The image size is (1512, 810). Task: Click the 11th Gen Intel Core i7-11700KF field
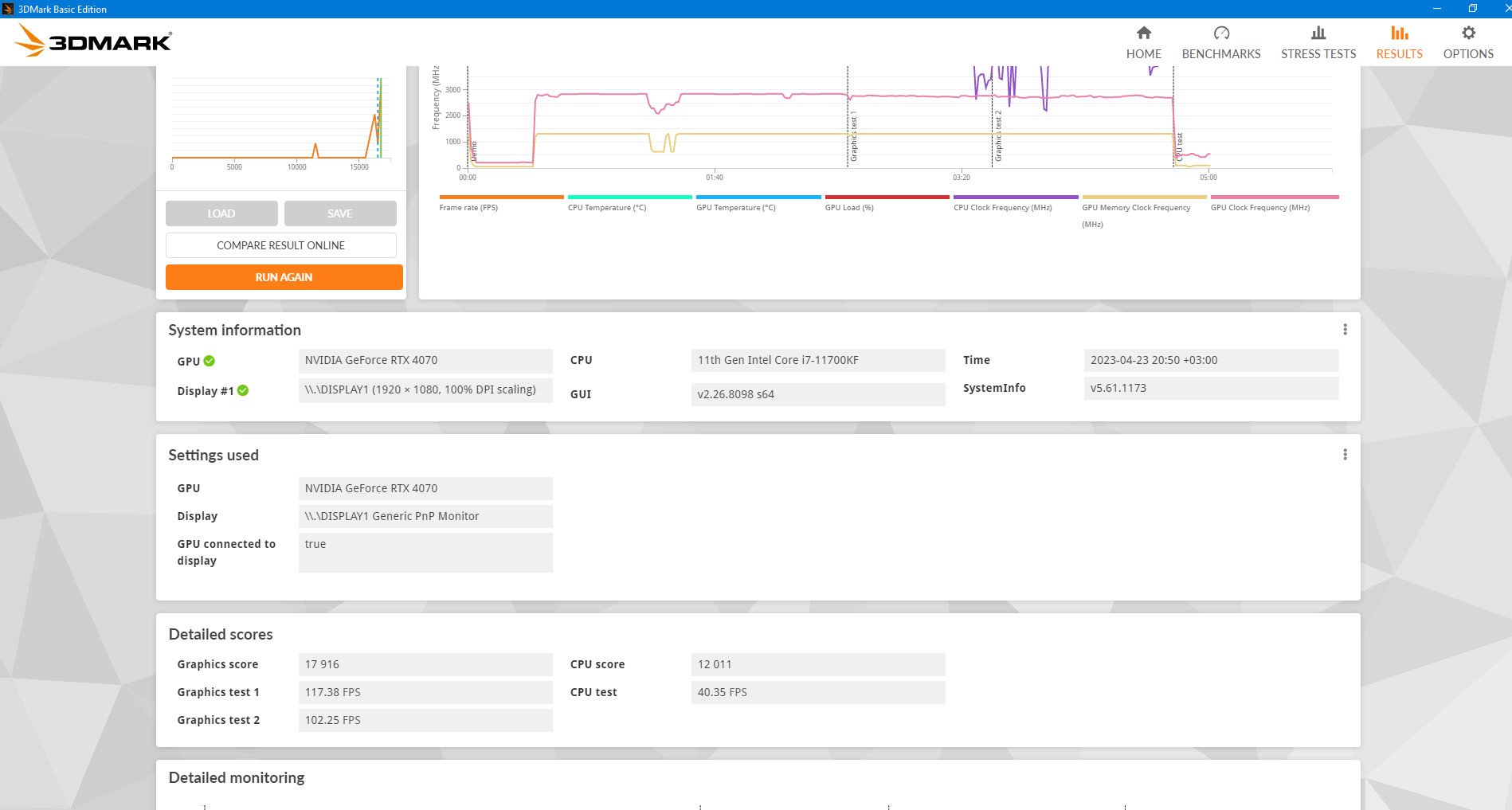click(818, 360)
